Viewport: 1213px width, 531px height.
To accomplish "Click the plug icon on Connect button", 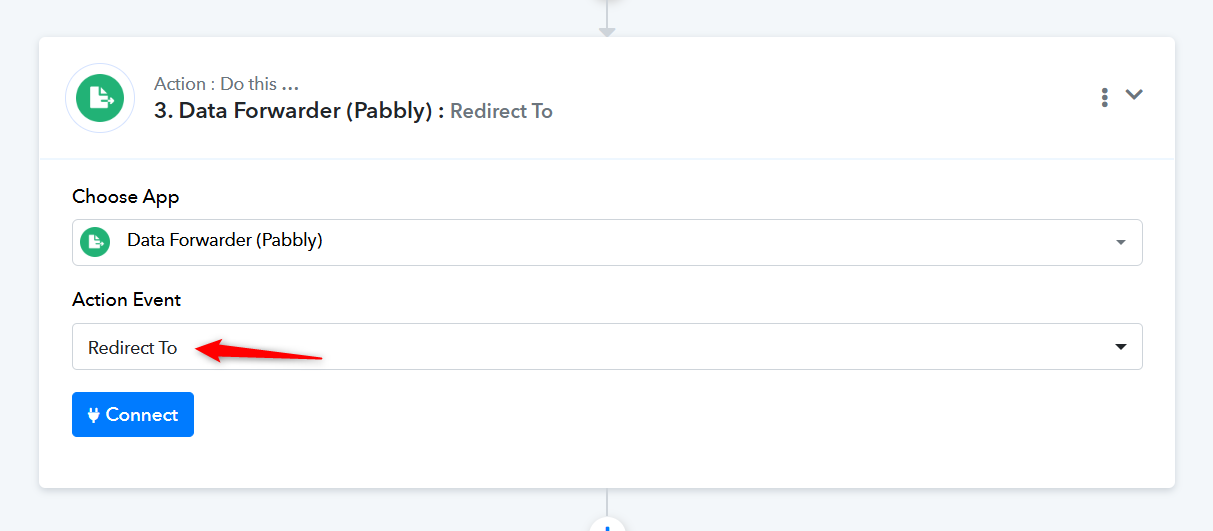I will (x=94, y=415).
